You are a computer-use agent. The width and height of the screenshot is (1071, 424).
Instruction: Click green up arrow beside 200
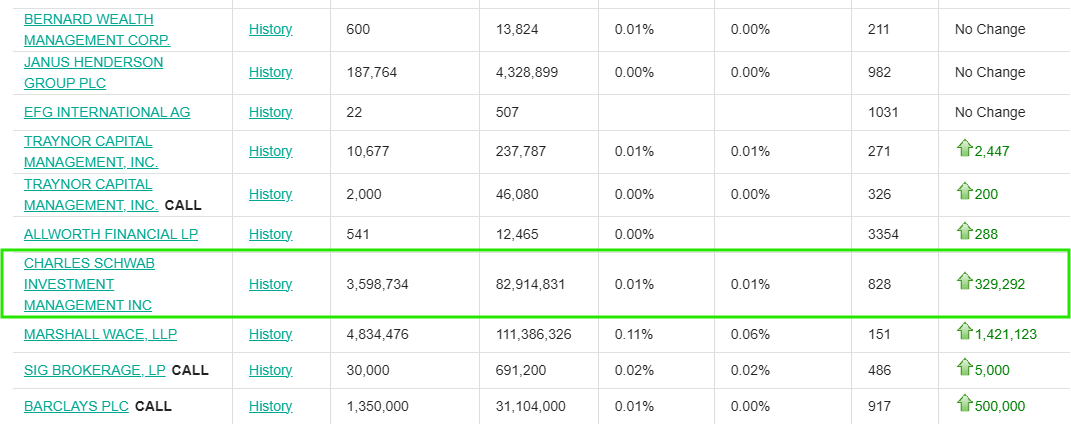(964, 192)
